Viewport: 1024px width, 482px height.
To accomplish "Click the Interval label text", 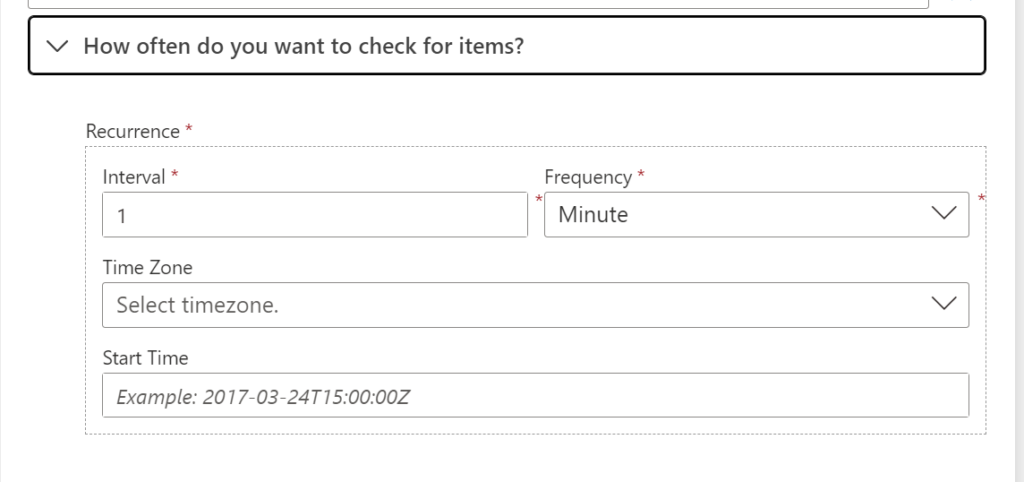I will pyautogui.click(x=134, y=177).
